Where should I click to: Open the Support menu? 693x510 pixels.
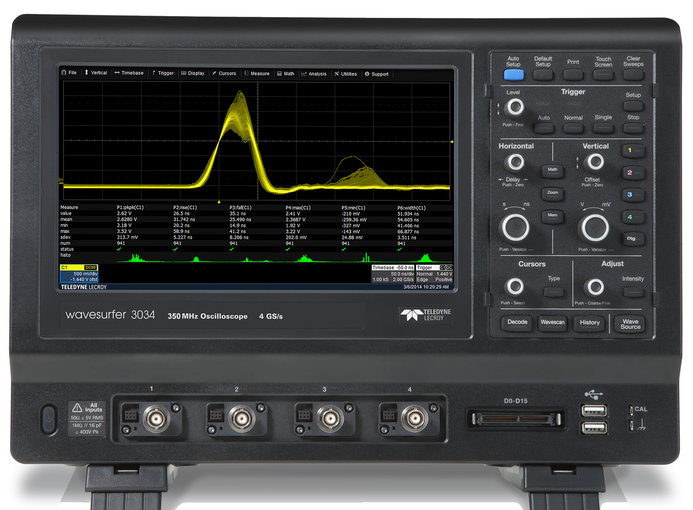click(377, 74)
